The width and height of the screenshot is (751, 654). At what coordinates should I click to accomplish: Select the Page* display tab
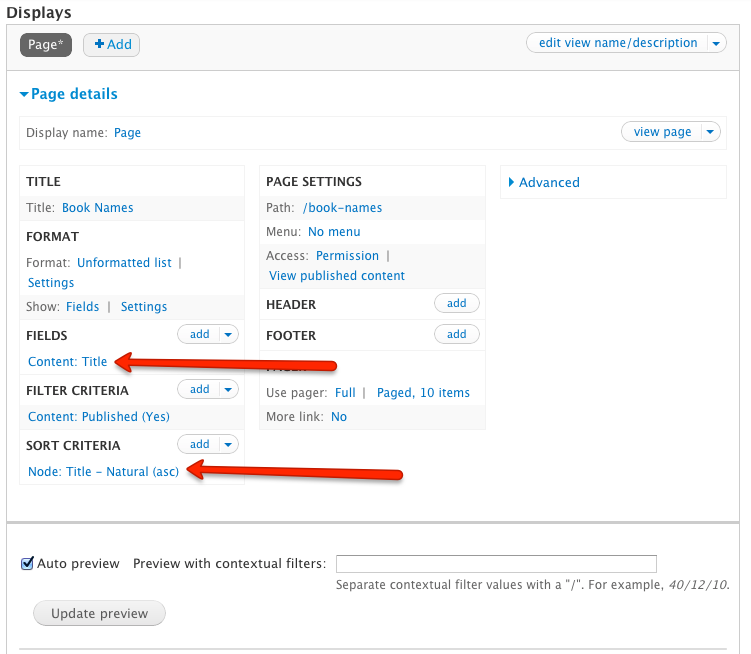point(46,45)
